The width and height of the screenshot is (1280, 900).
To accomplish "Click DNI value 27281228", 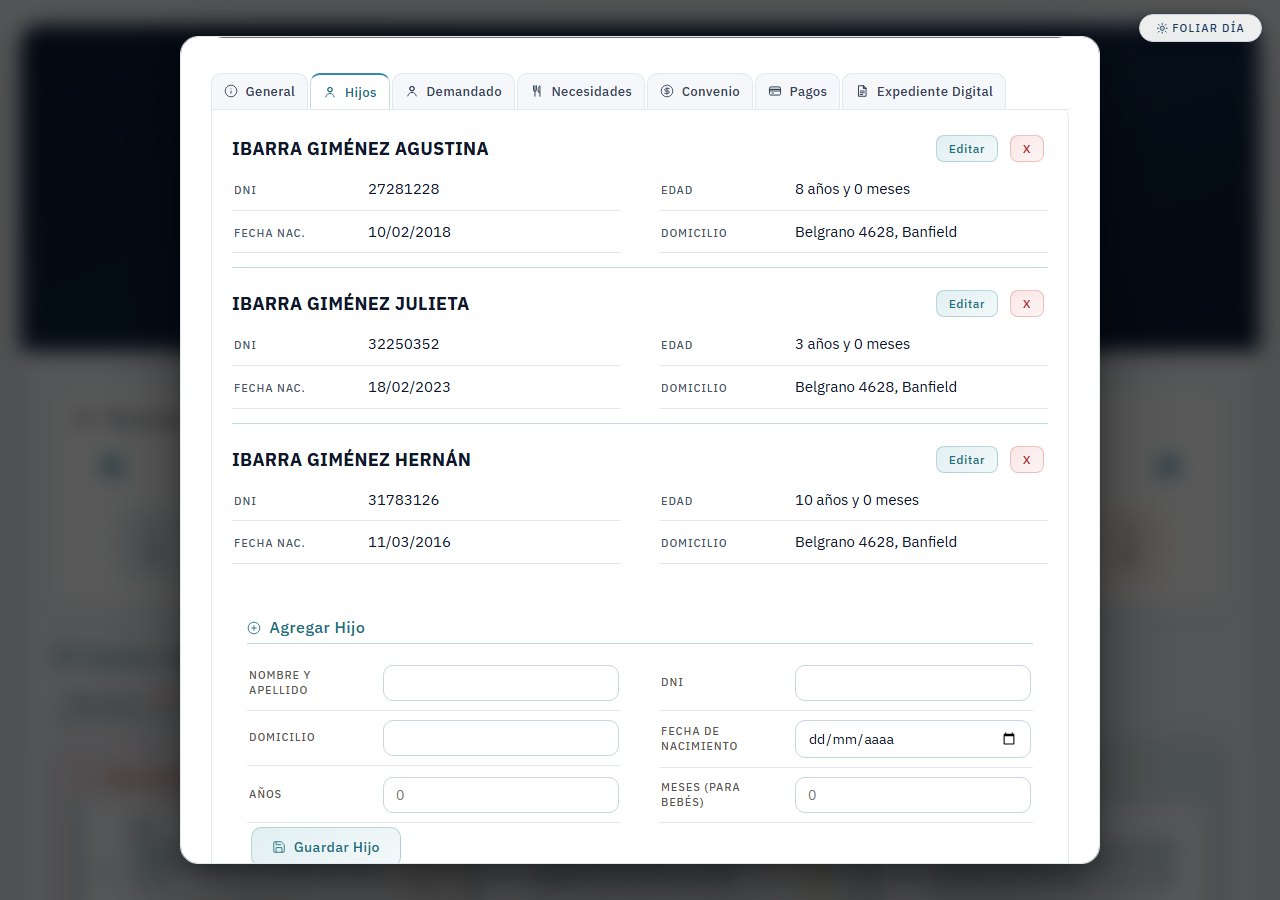I will tap(404, 189).
